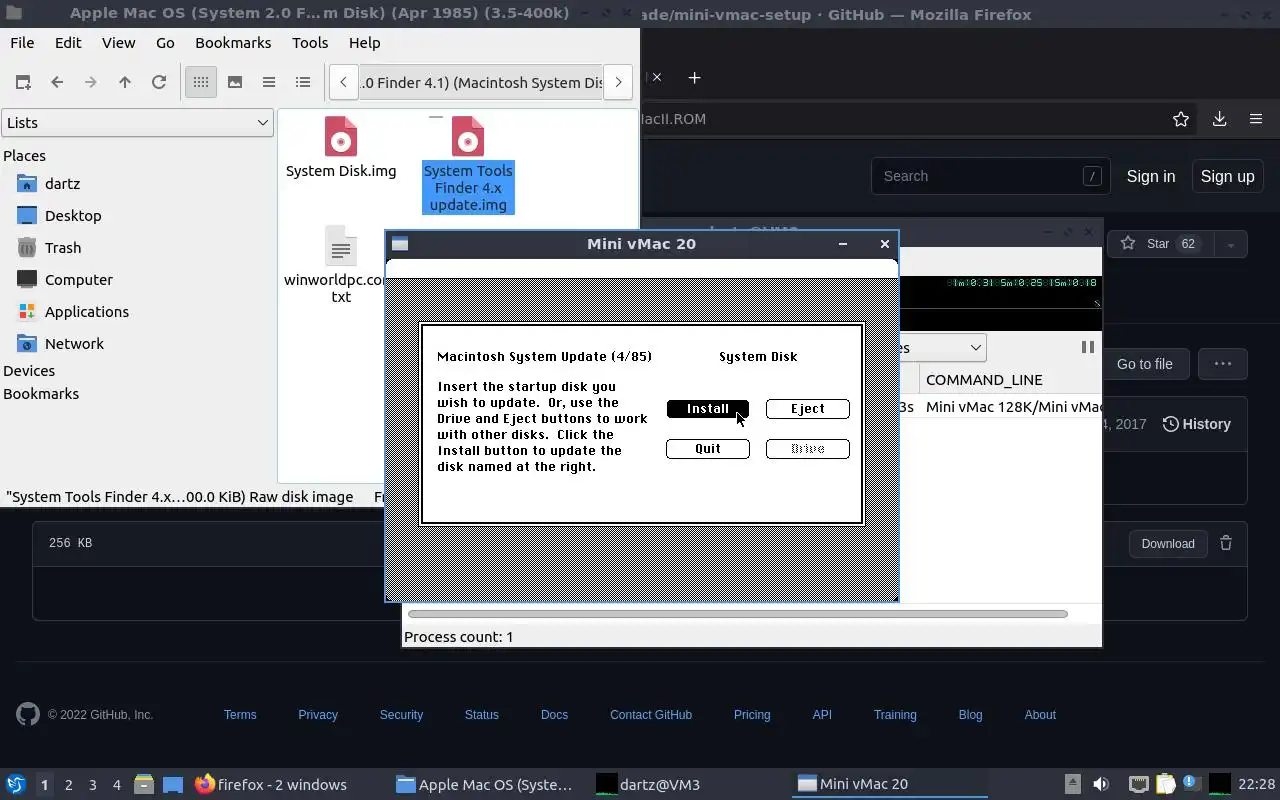The image size is (1280, 800).
Task: Click Install in Mini vMac dialog
Action: pyautogui.click(x=707, y=408)
